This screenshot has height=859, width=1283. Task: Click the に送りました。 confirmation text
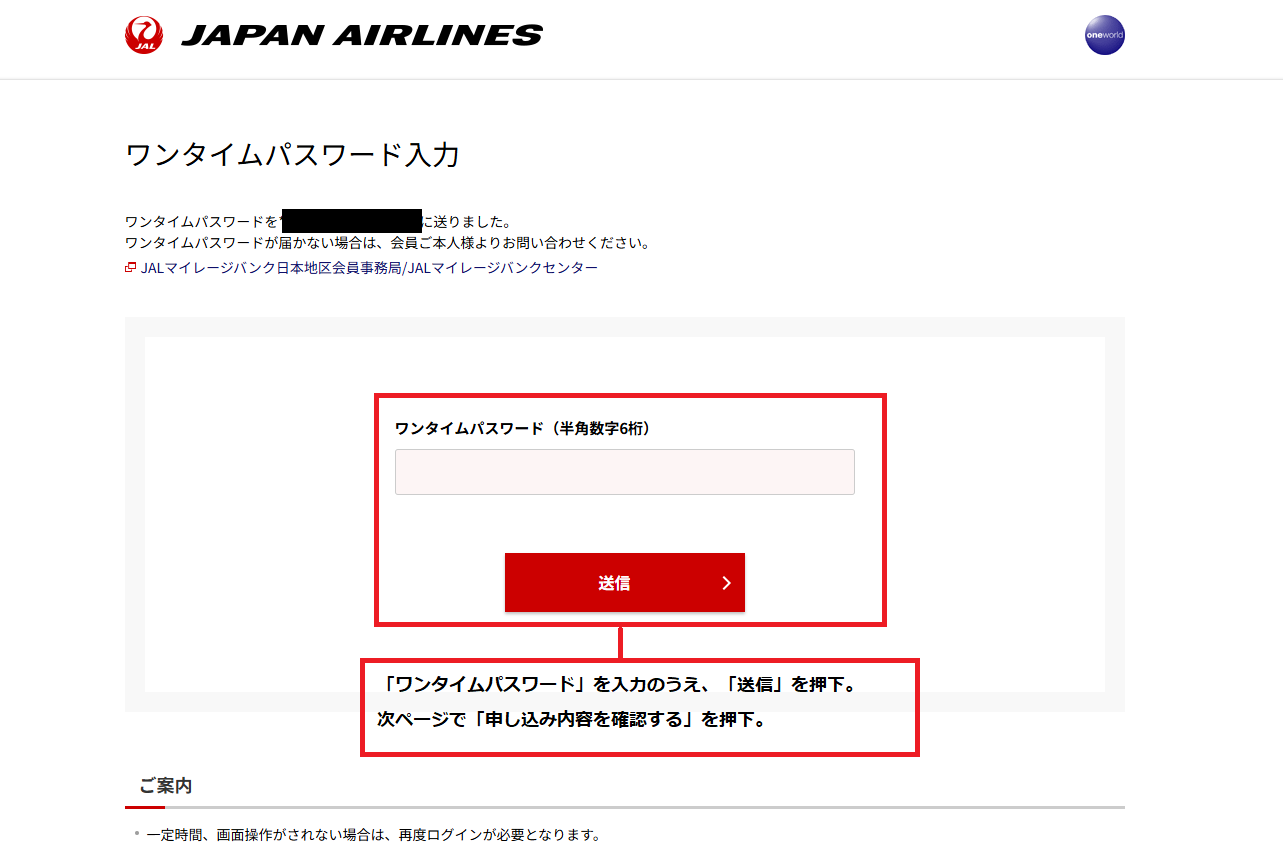[467, 221]
